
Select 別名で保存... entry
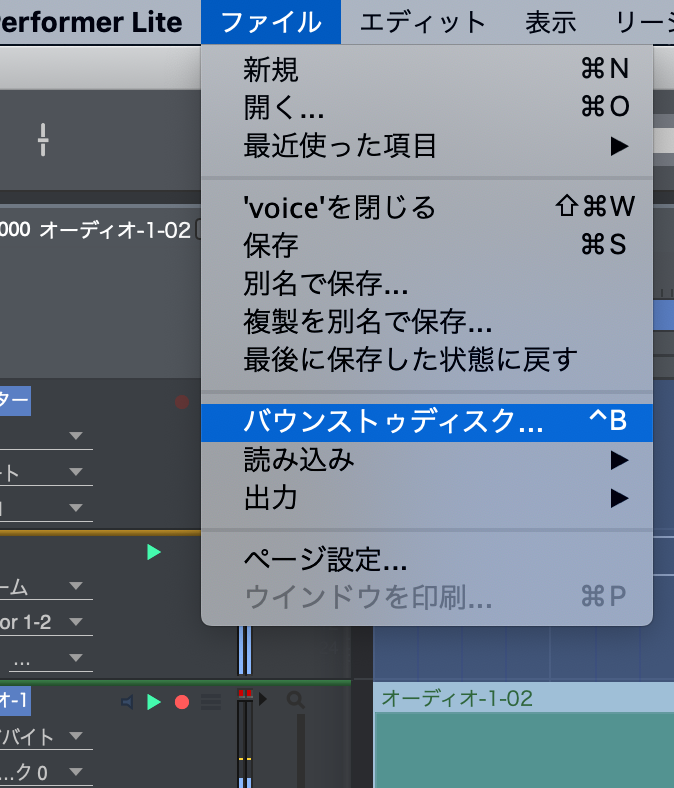coord(427,283)
